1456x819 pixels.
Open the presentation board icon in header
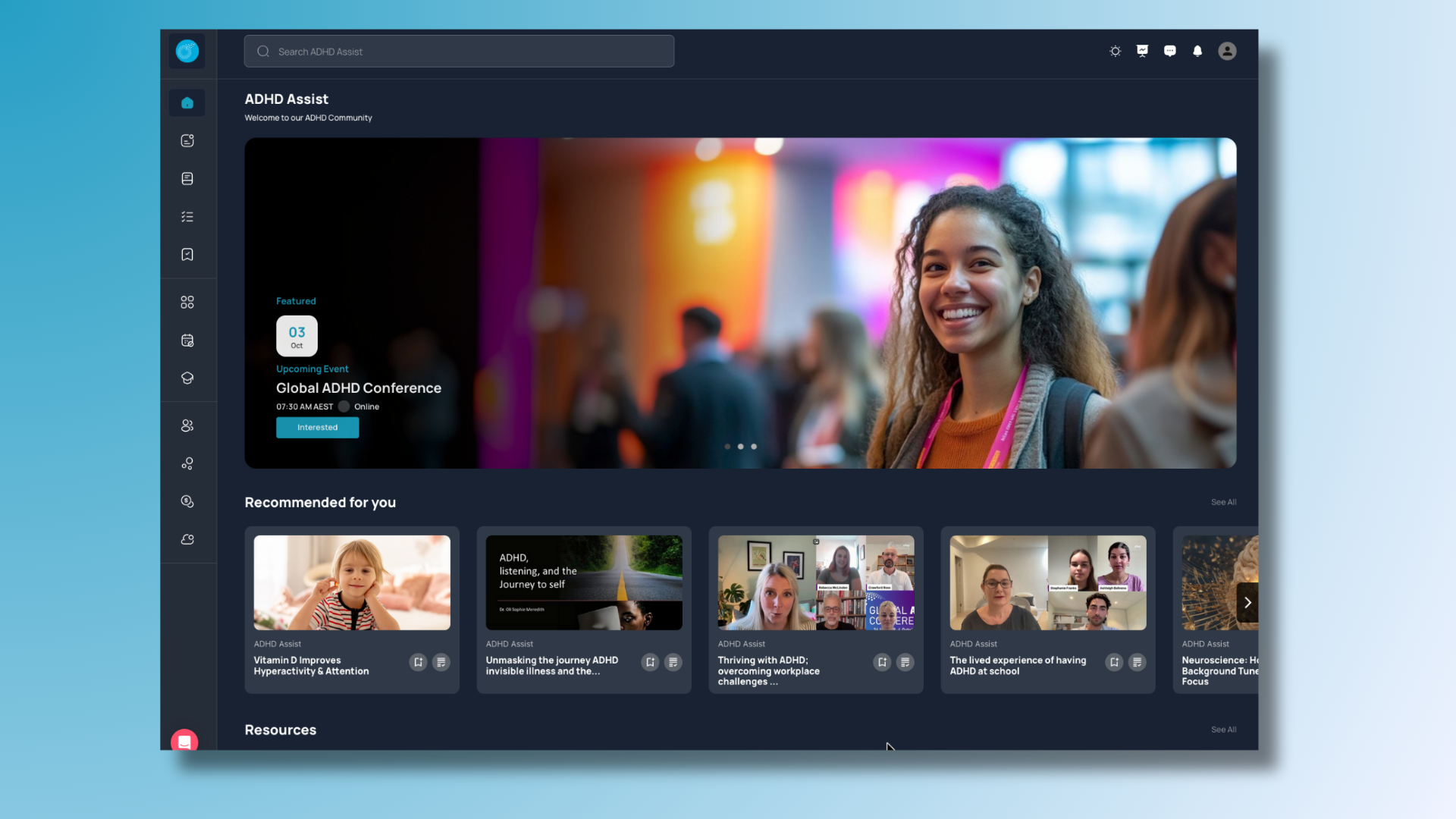[1143, 52]
